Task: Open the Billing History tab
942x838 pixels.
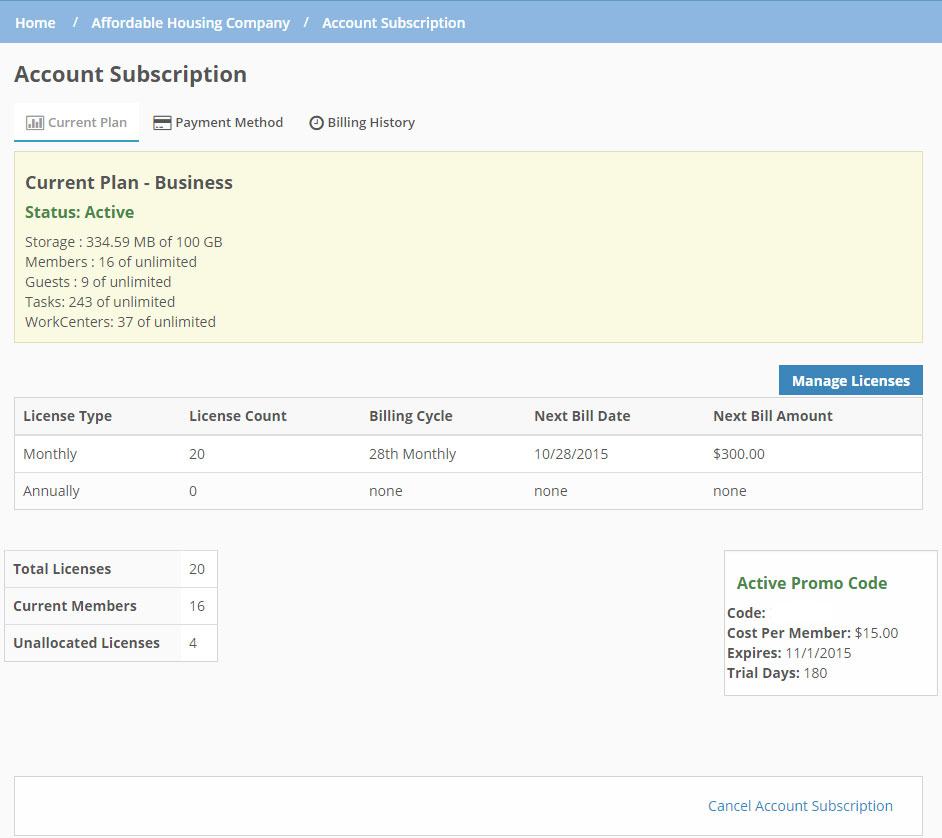Action: click(371, 122)
